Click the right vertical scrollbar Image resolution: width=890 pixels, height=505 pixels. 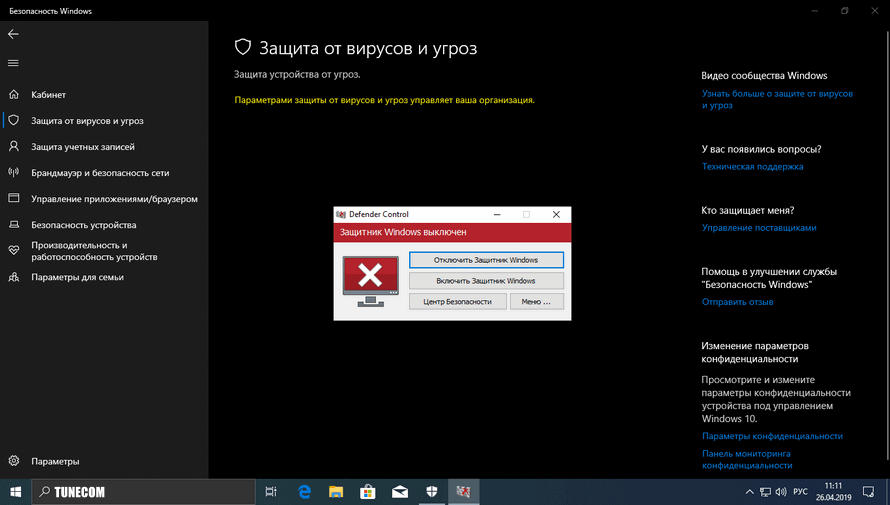(887, 244)
